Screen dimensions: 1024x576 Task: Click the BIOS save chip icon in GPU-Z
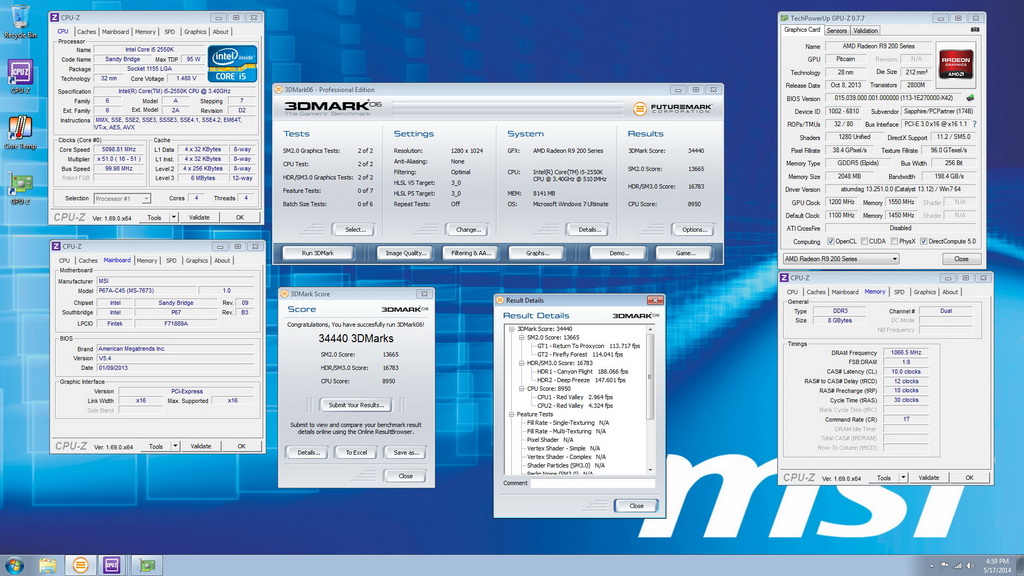pyautogui.click(x=970, y=98)
